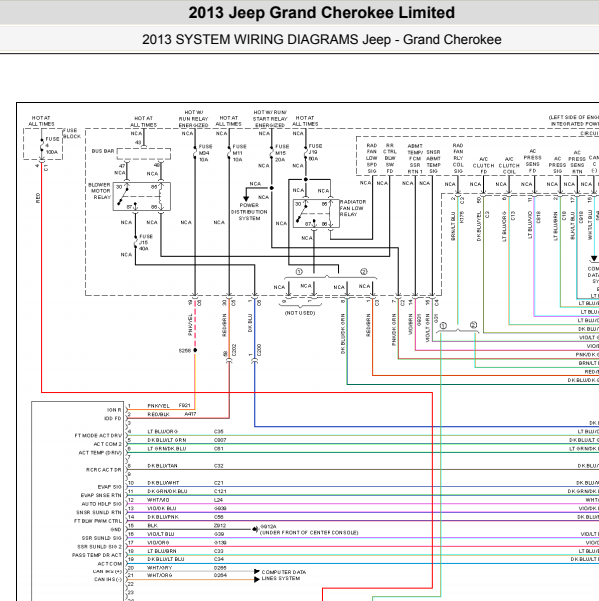Click the 'FT BLW PWM CTRL' pin label

pyautogui.click(x=98, y=521)
